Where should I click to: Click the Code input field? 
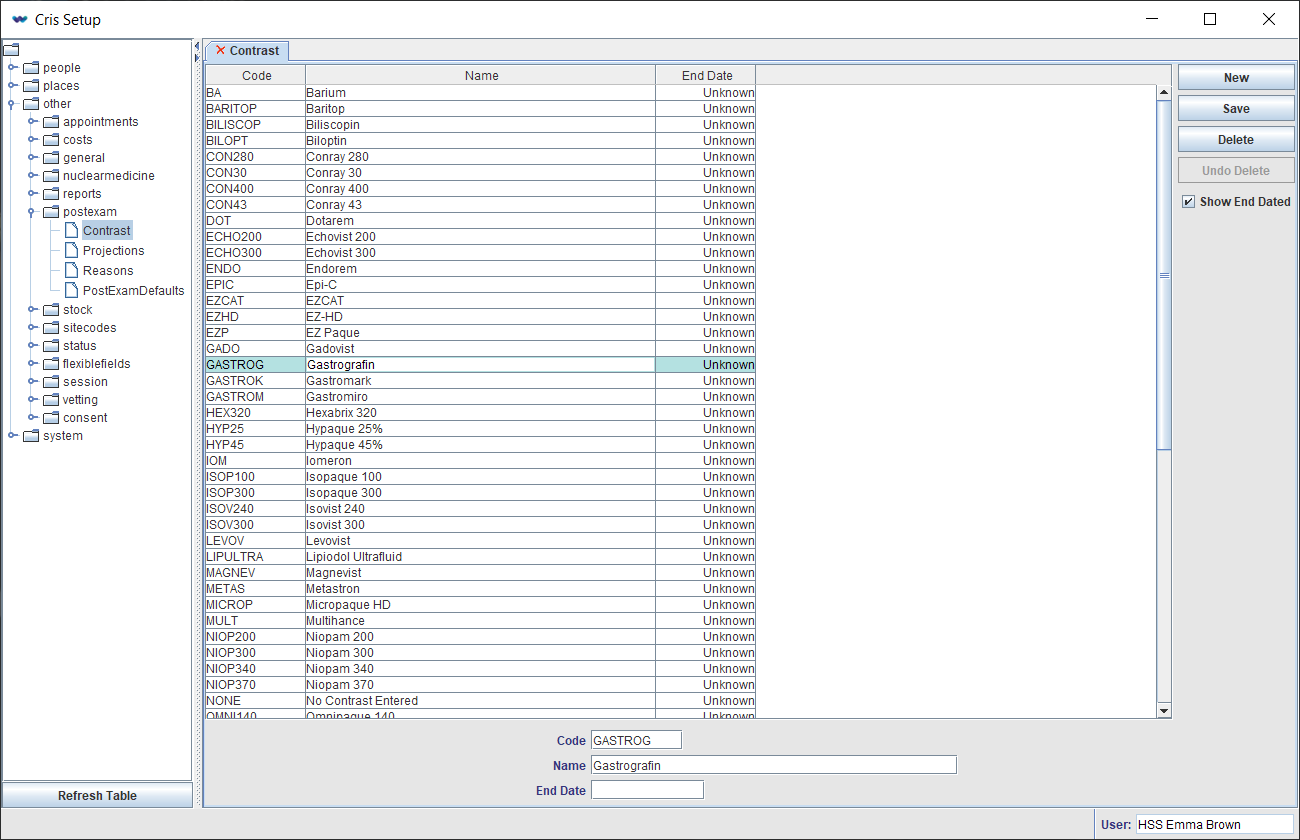pyautogui.click(x=636, y=740)
